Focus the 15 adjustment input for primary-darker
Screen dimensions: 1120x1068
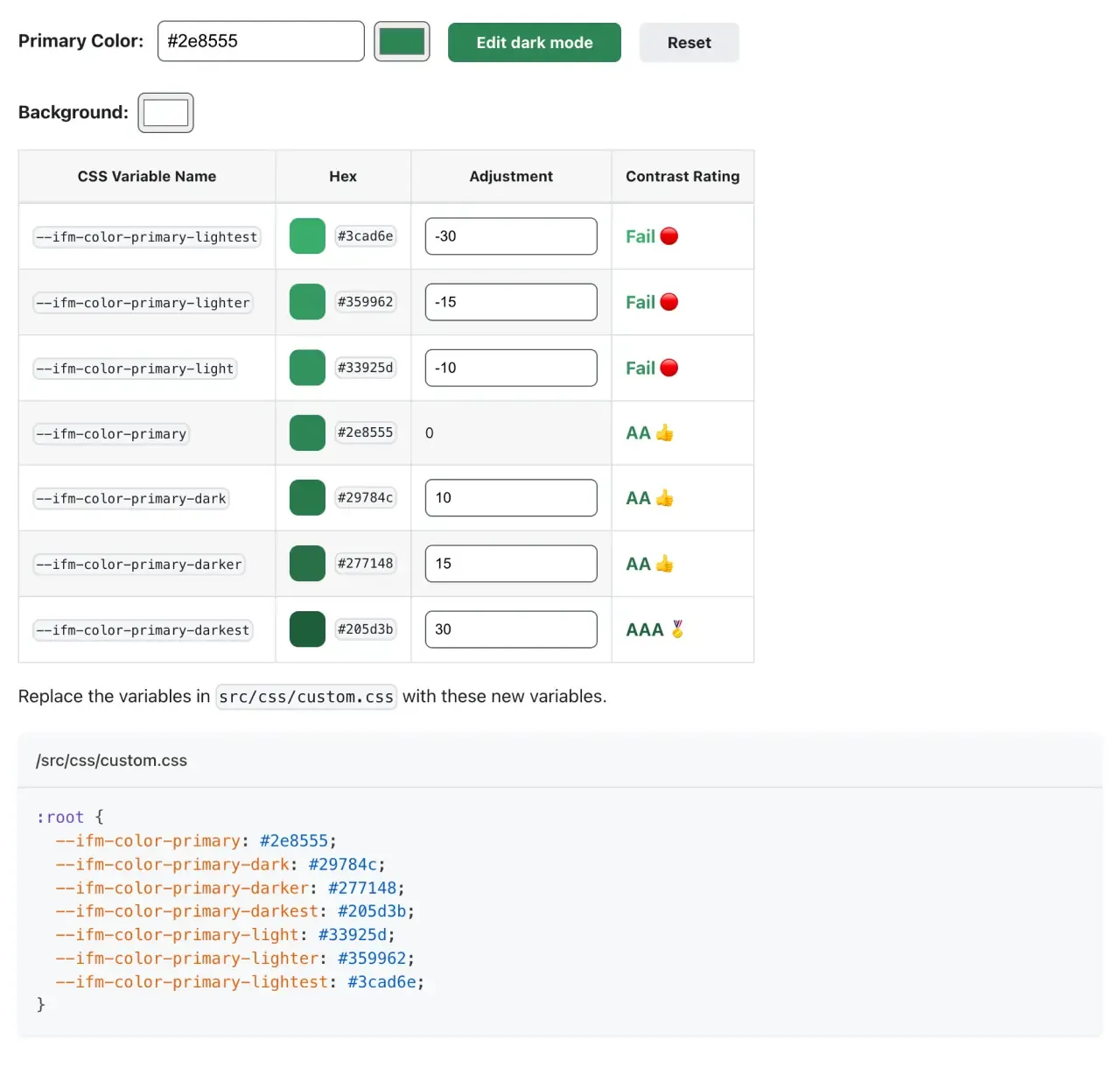tap(511, 564)
